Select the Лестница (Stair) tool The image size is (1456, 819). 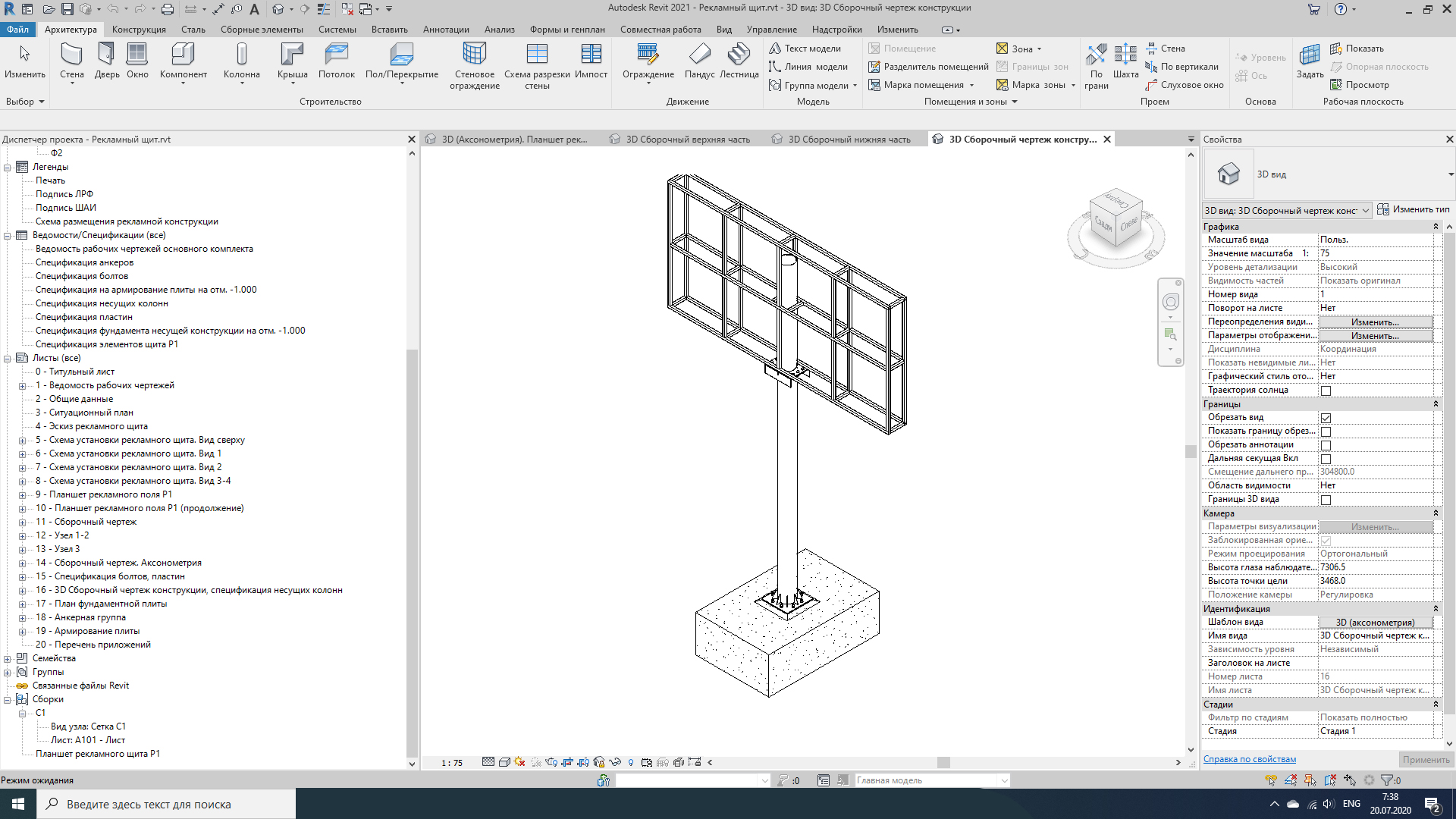(x=739, y=61)
